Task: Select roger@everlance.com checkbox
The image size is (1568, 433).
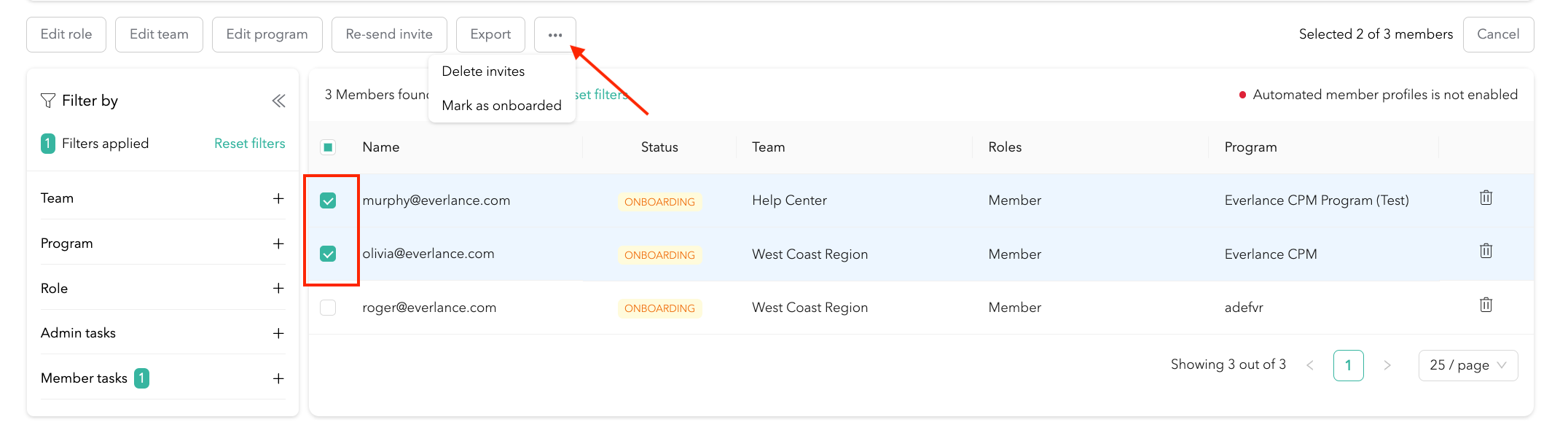Action: click(x=328, y=308)
